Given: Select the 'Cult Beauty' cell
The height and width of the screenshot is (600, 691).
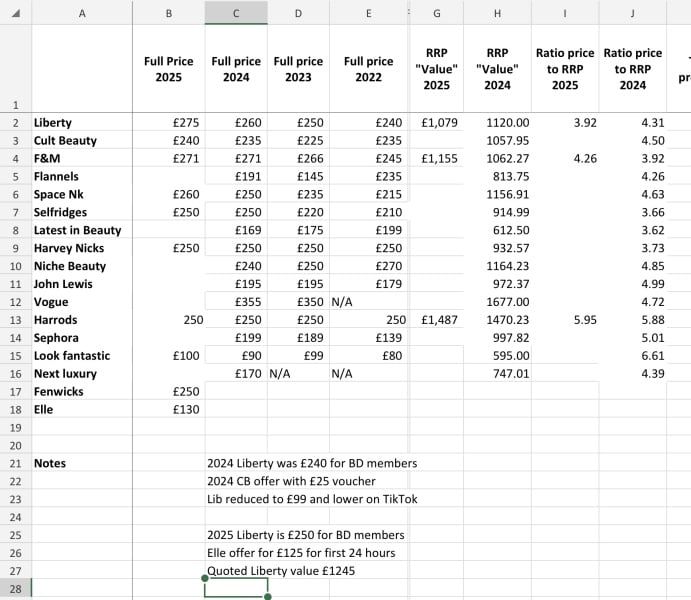Looking at the screenshot, I should click(82, 141).
